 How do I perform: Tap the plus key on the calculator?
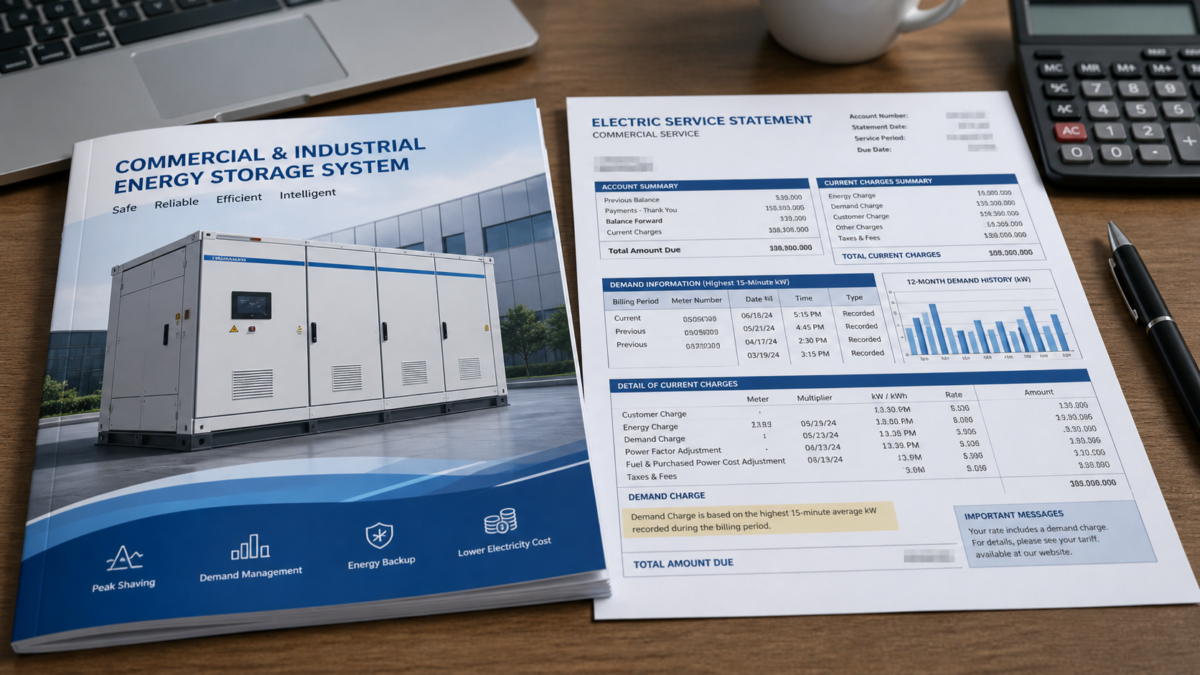click(x=1187, y=143)
